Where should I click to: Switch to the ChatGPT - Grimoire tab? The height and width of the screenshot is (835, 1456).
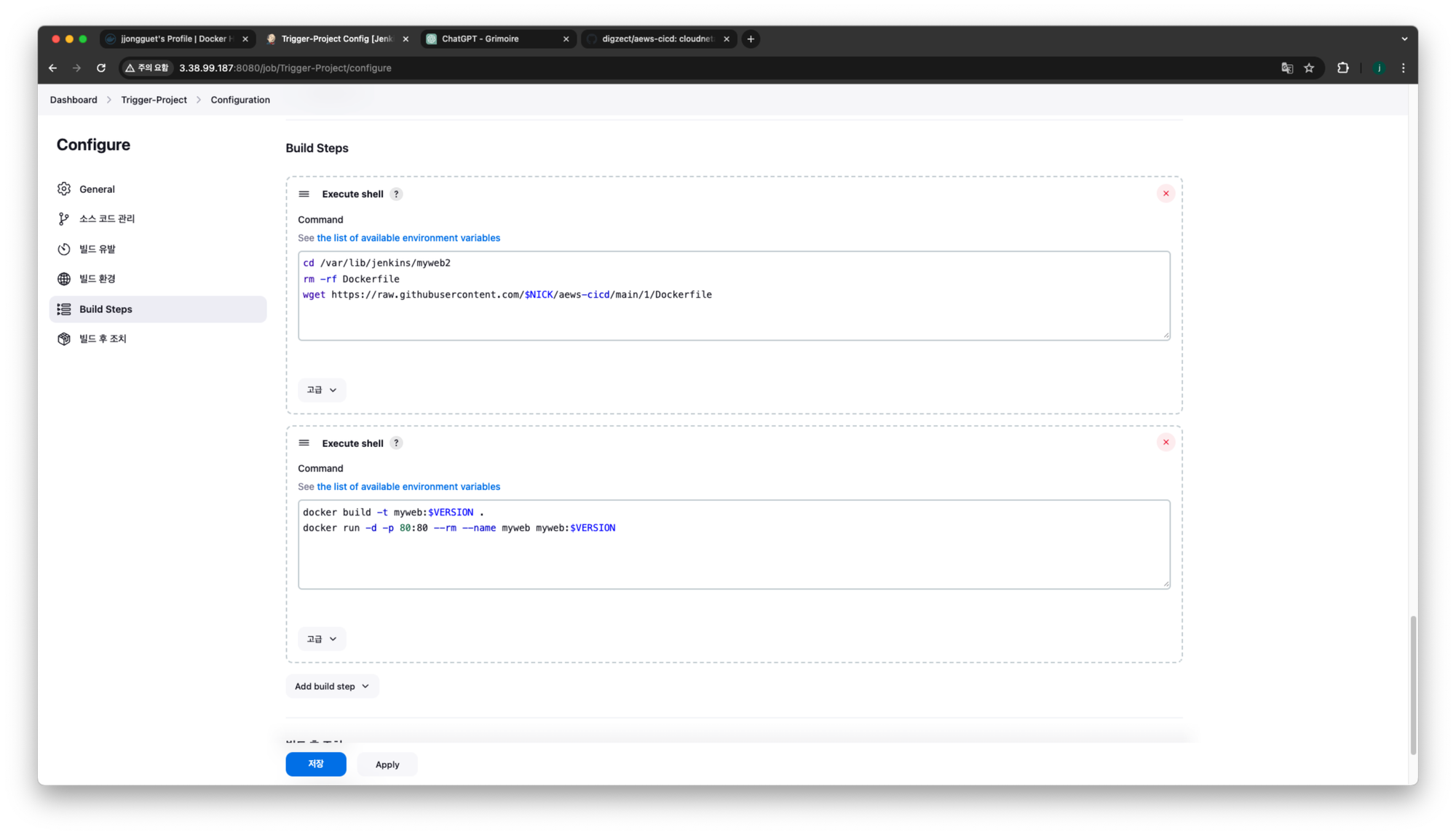[480, 39]
